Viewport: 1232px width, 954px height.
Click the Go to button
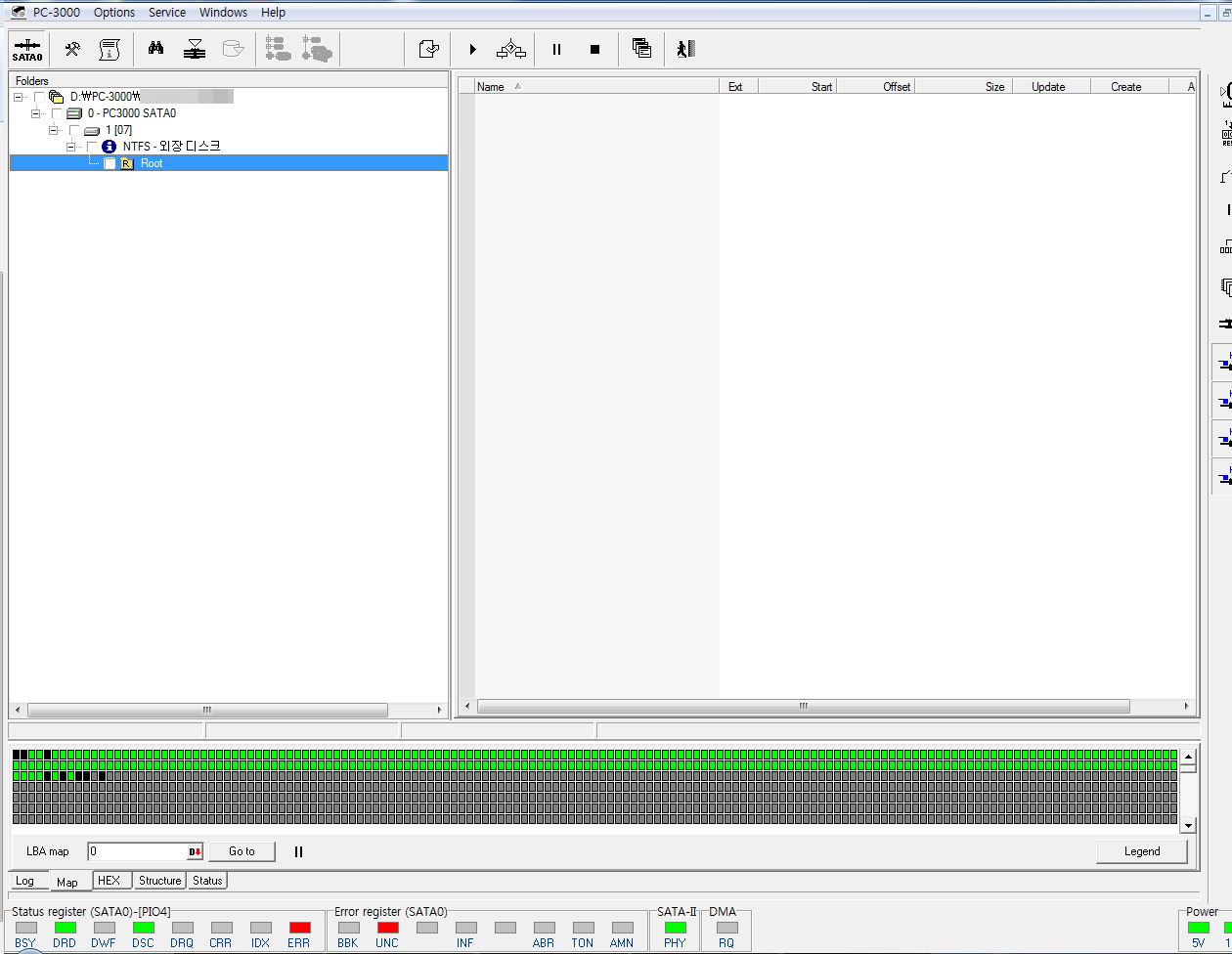pyautogui.click(x=242, y=851)
